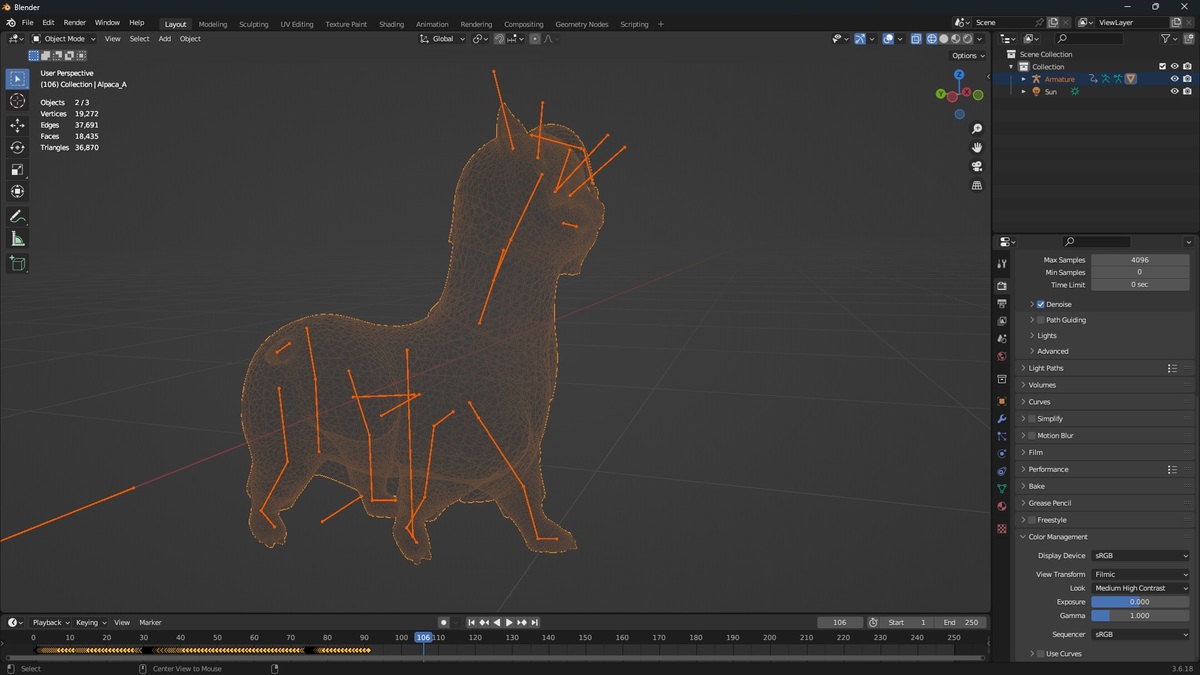
Task: Click the play animation button
Action: coord(509,622)
